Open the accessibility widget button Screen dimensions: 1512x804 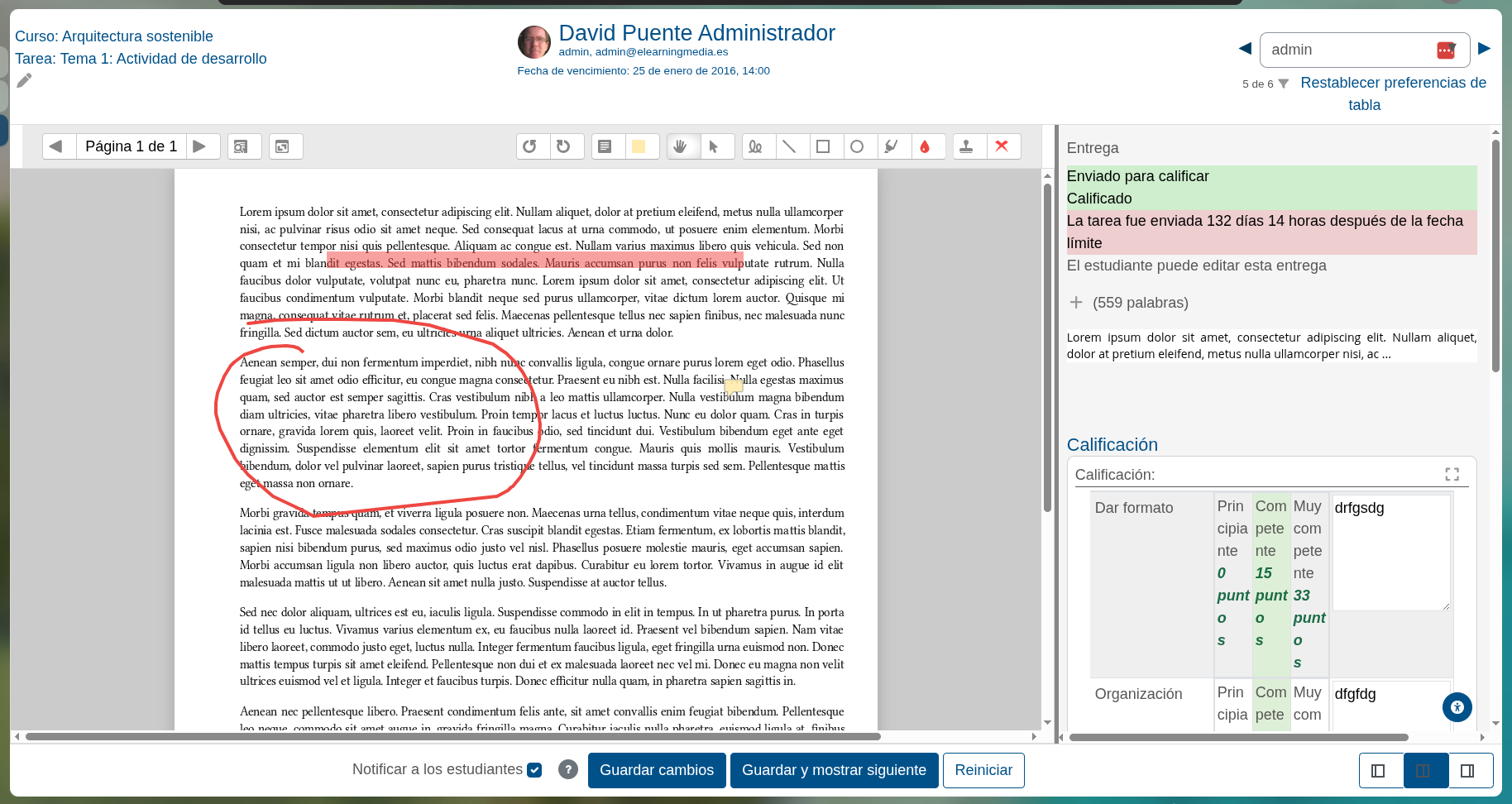click(1457, 707)
